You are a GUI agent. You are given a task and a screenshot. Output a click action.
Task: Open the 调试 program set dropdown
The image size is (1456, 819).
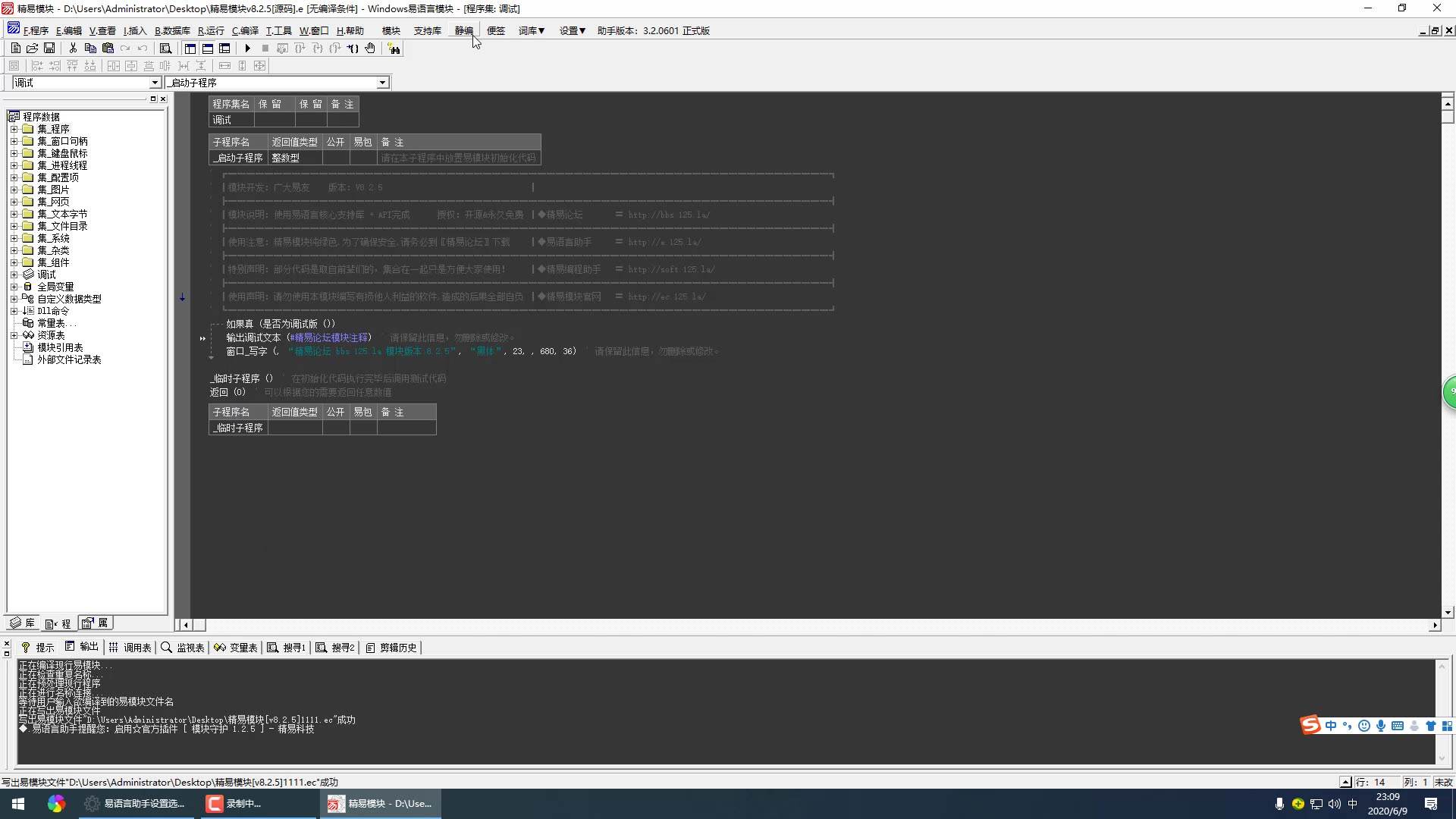coord(155,82)
